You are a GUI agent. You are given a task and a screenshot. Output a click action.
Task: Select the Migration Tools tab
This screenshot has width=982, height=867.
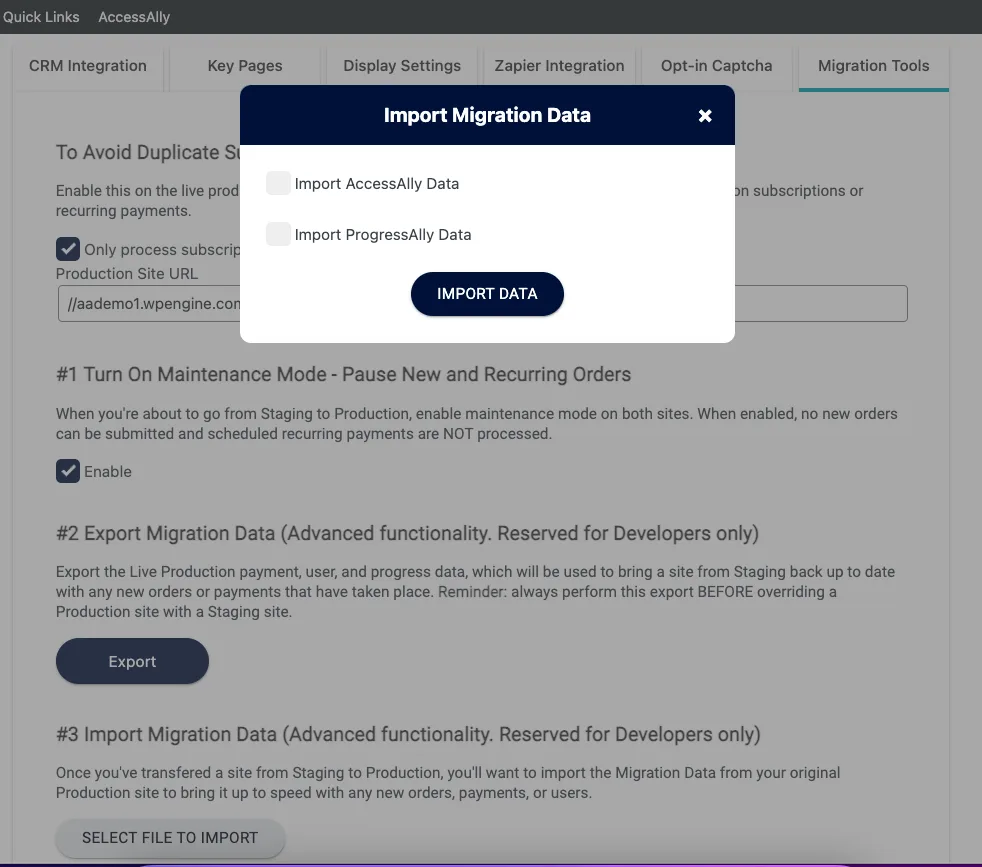point(873,65)
